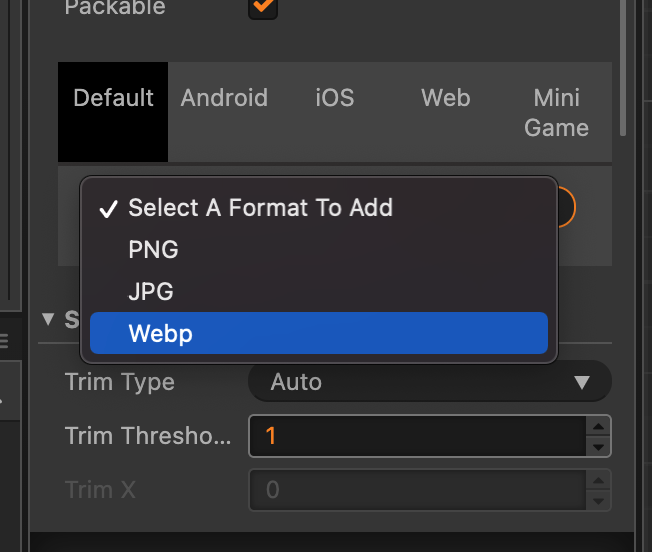Open the Android platform tab
The image size is (652, 552).
(224, 98)
